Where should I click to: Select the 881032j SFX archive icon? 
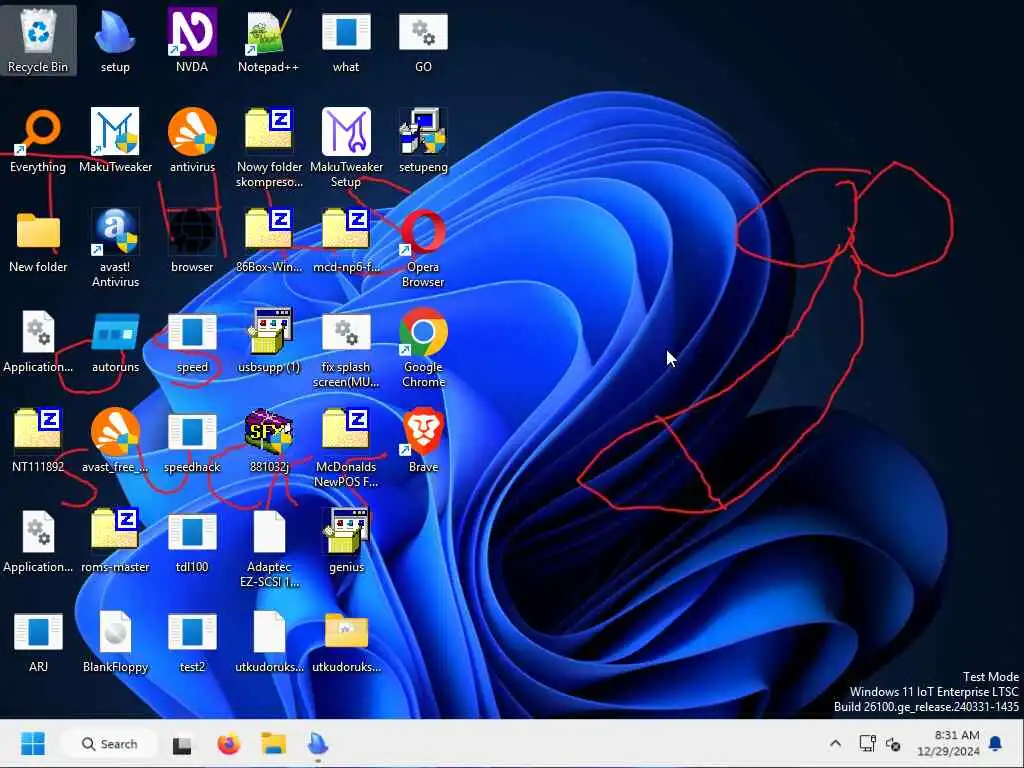tap(268, 441)
